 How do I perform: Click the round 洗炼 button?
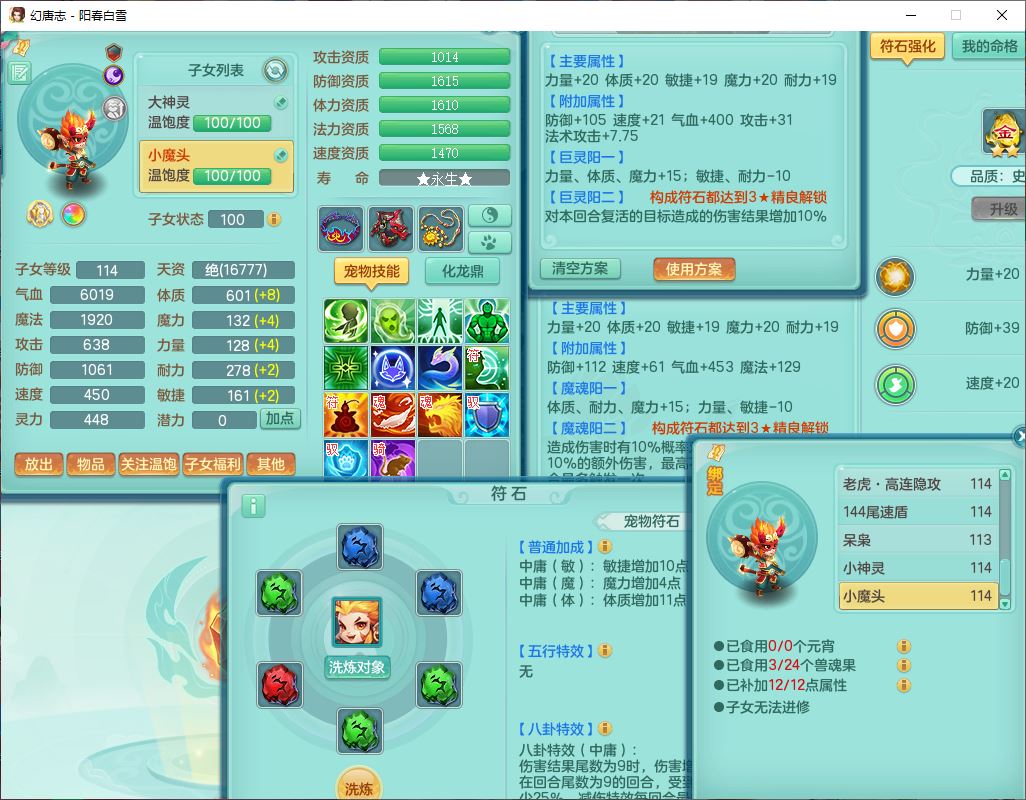359,785
